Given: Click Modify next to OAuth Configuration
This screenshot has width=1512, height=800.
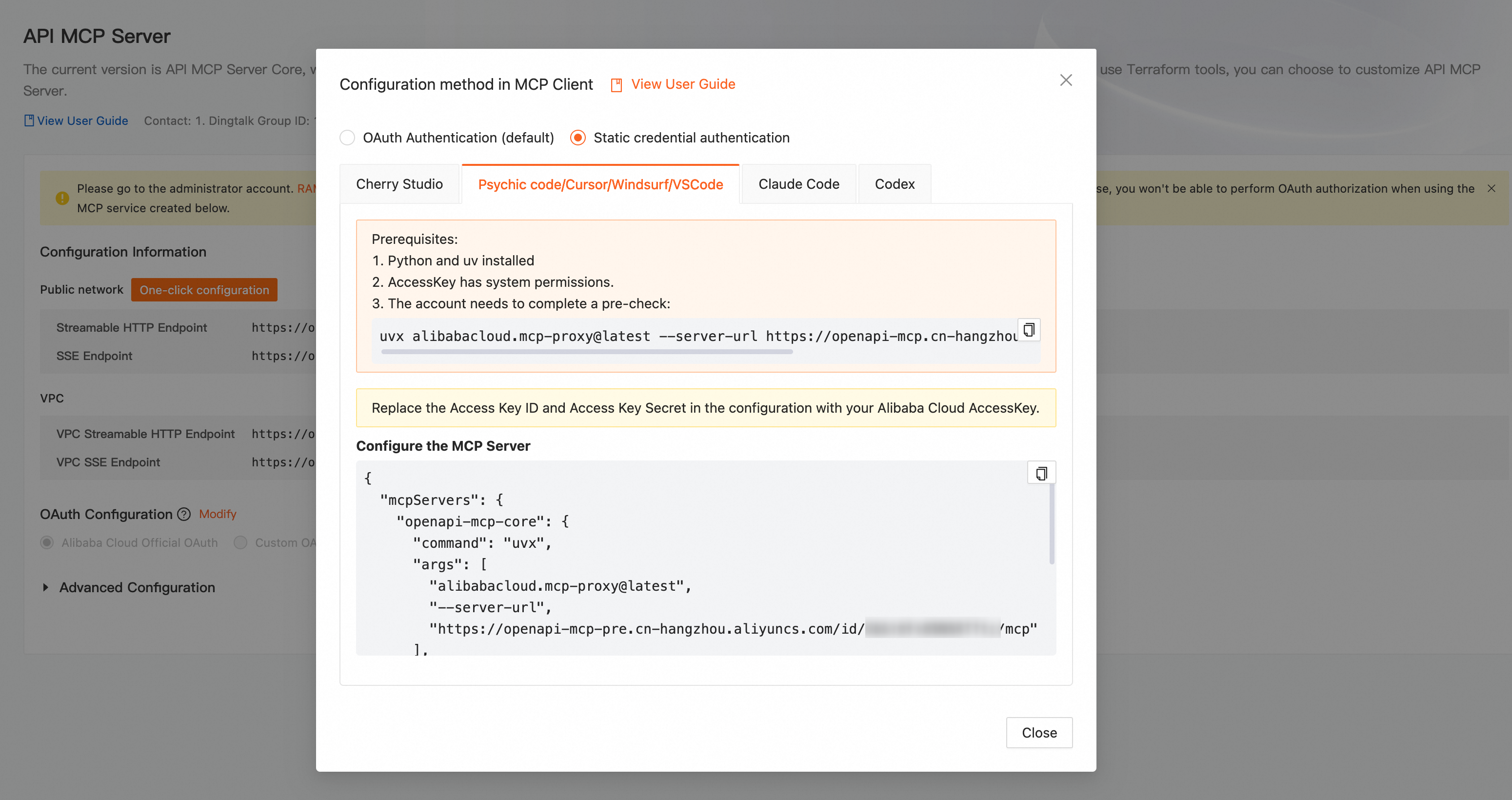Looking at the screenshot, I should tap(218, 514).
